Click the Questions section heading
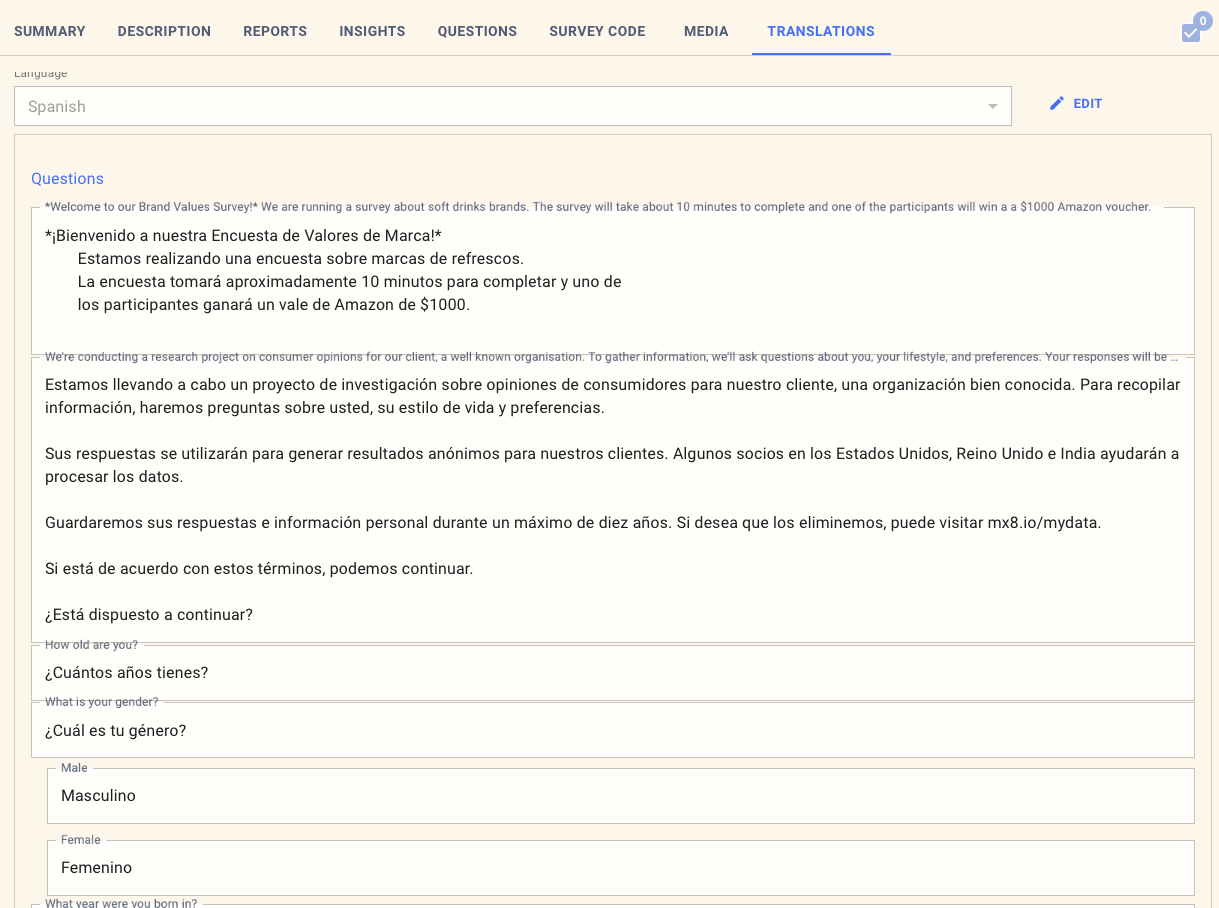Screen dimensions: 1219x908 [x=67, y=179]
